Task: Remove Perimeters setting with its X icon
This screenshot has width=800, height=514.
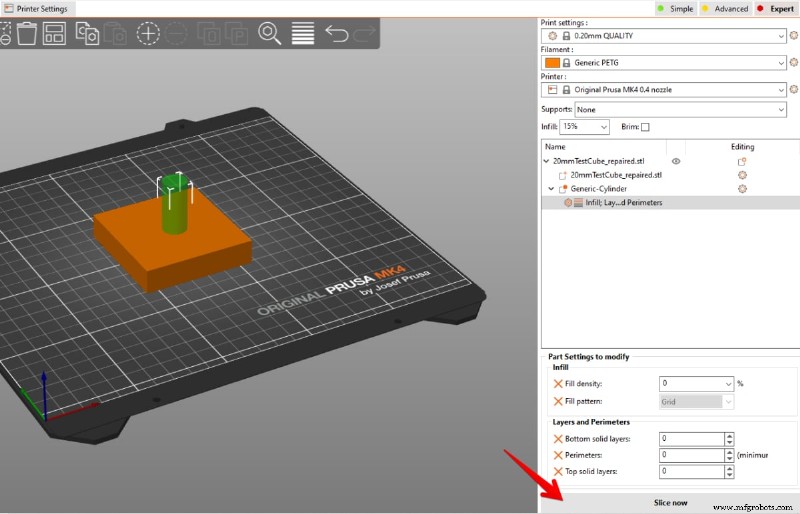Action: [558, 455]
